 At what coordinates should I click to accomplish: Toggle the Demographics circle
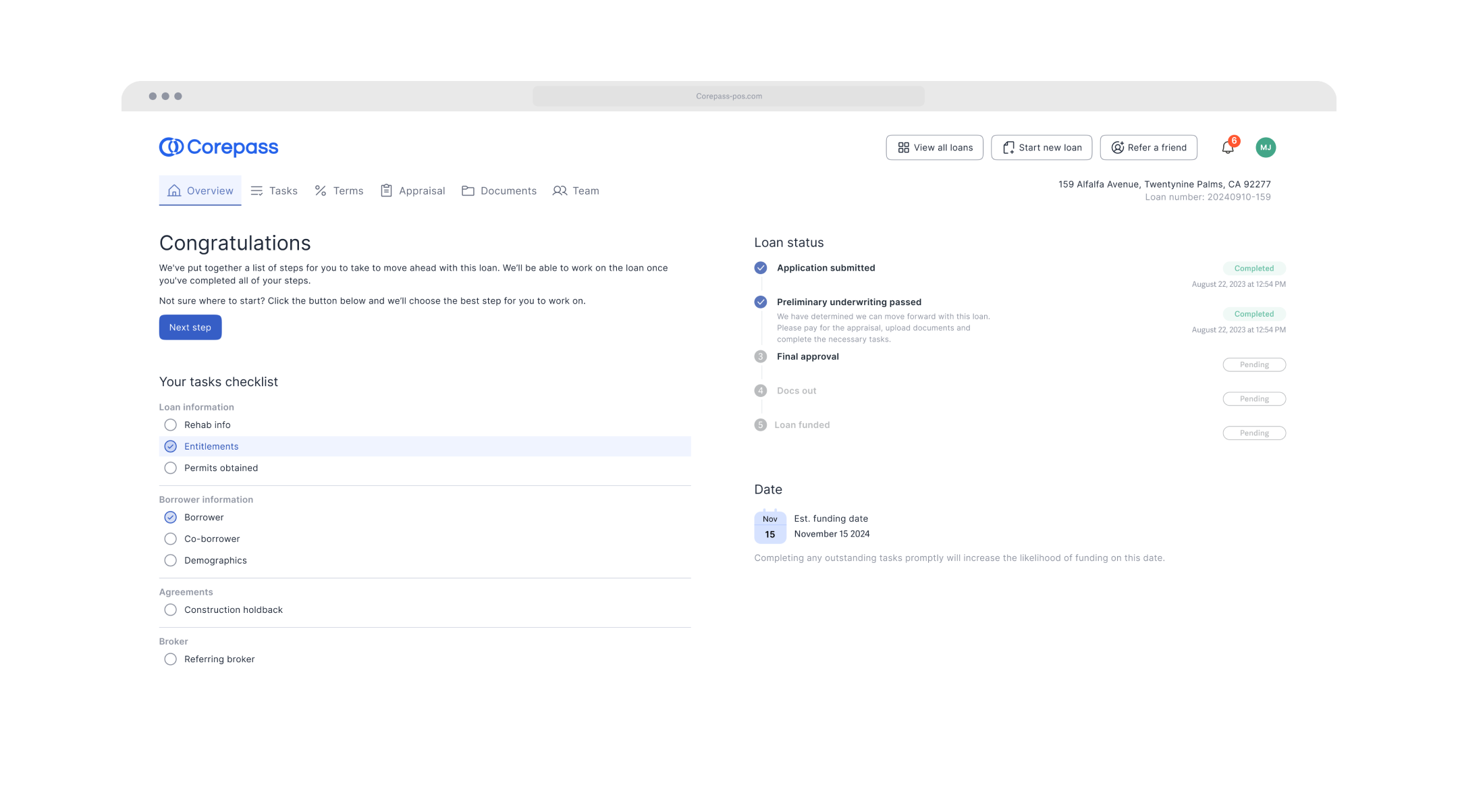point(171,560)
